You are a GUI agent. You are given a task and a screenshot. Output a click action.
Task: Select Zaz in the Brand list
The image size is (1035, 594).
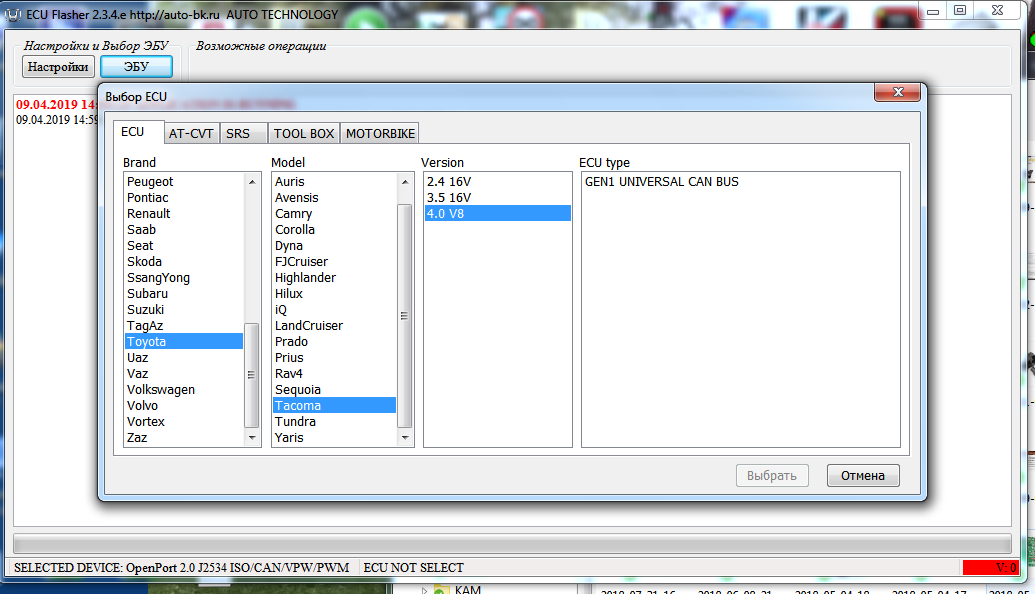tap(184, 438)
